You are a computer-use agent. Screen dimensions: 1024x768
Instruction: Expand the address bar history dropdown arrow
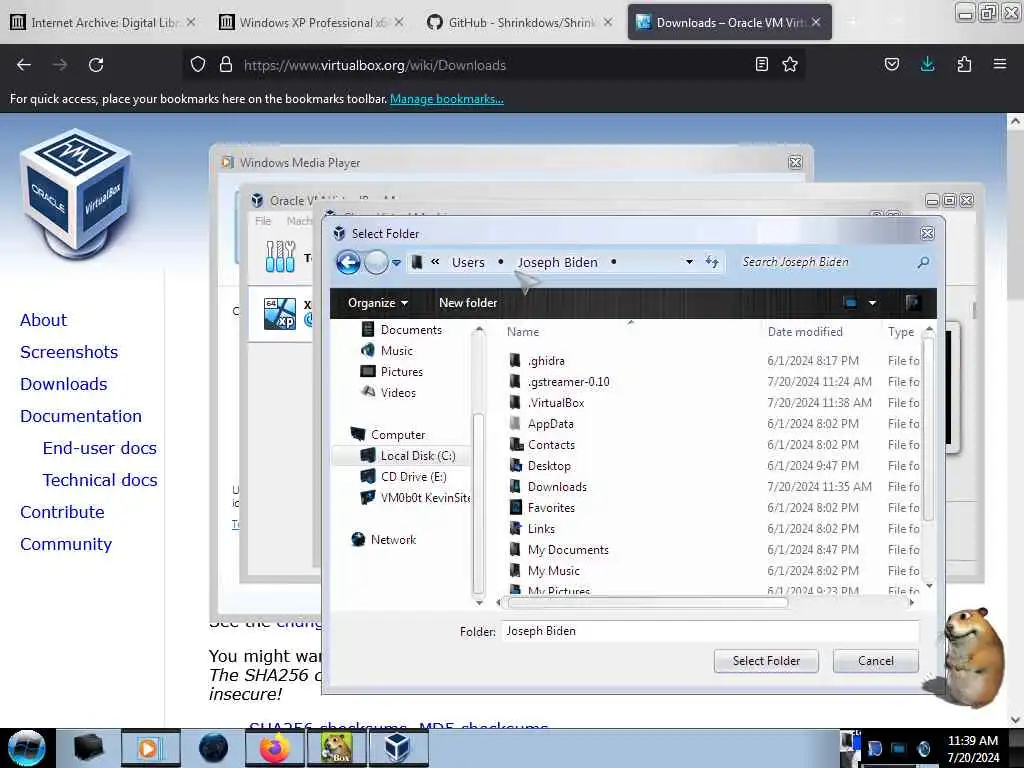pyautogui.click(x=689, y=262)
